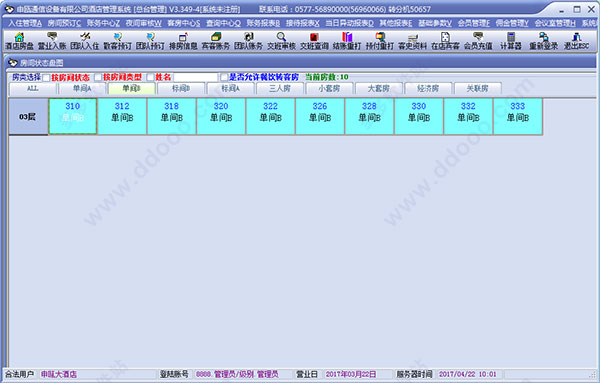
Task: Open the 查询中心Q menu
Action: (x=223, y=23)
